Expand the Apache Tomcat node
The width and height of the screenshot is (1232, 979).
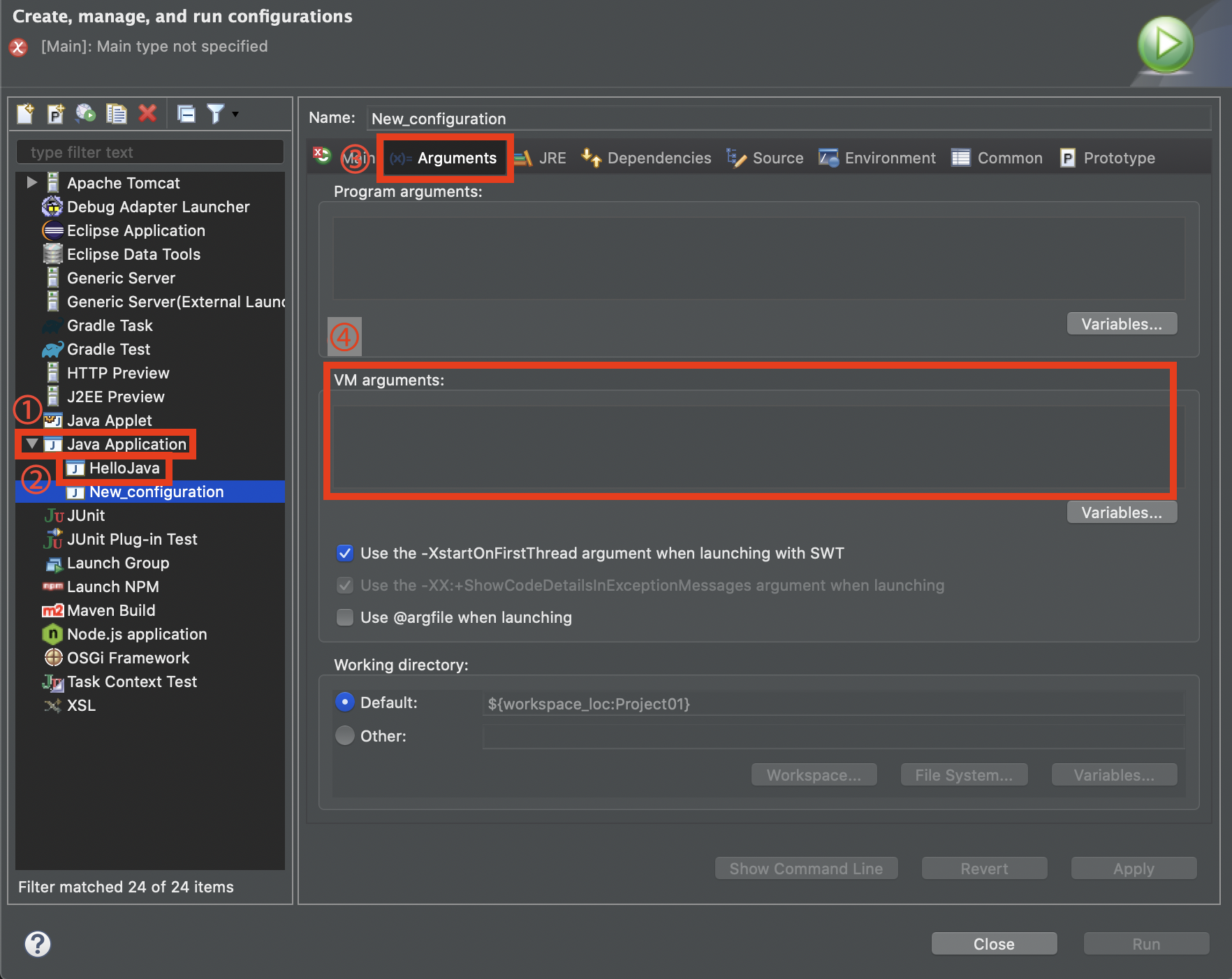[x=31, y=182]
